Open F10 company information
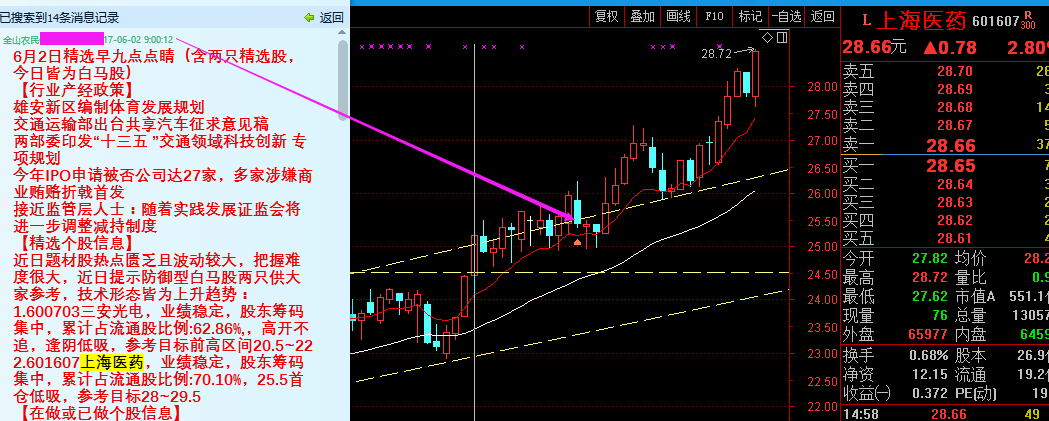The width and height of the screenshot is (1049, 421). (x=714, y=17)
